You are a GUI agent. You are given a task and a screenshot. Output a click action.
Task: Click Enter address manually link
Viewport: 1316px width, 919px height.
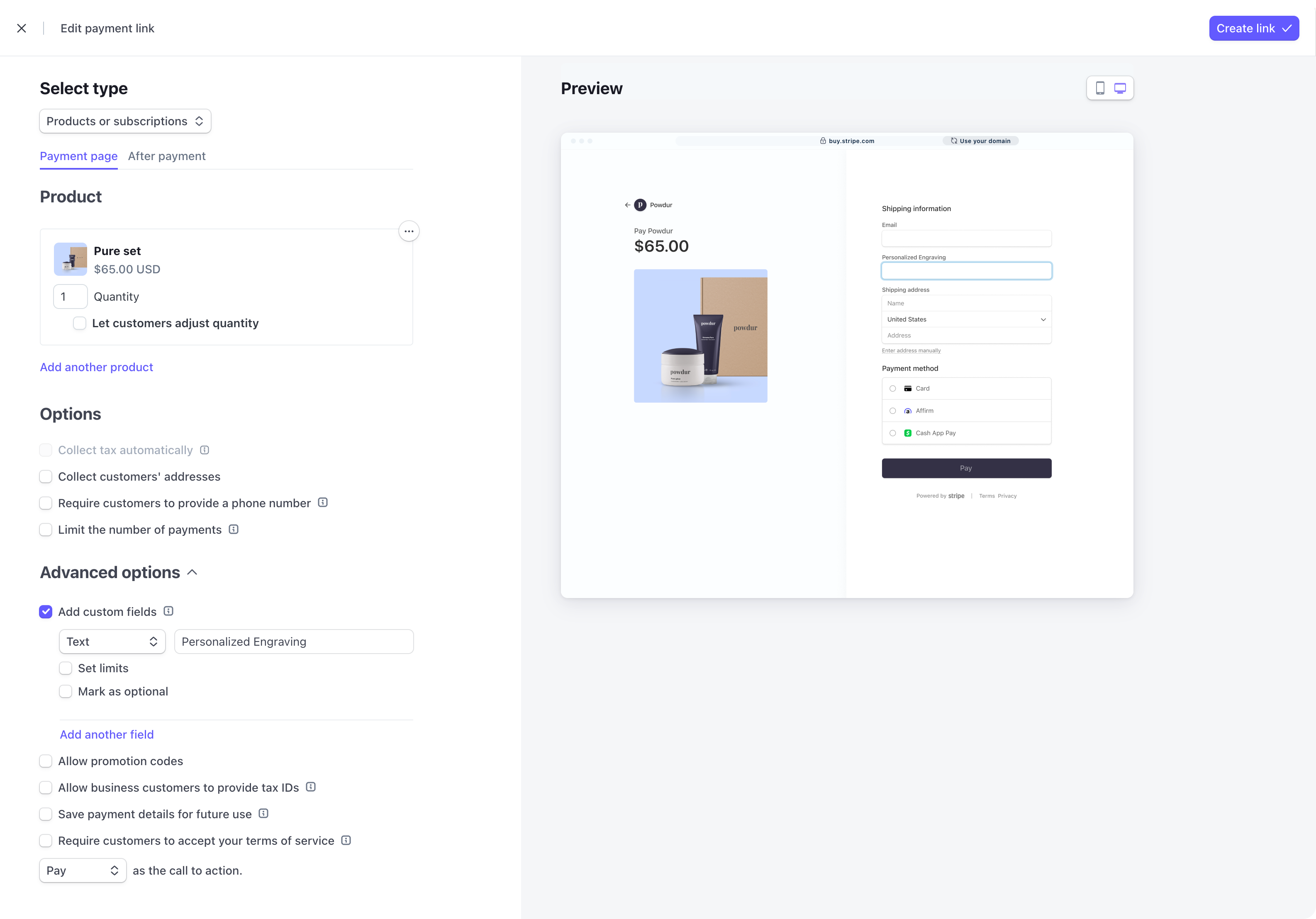[x=911, y=351]
